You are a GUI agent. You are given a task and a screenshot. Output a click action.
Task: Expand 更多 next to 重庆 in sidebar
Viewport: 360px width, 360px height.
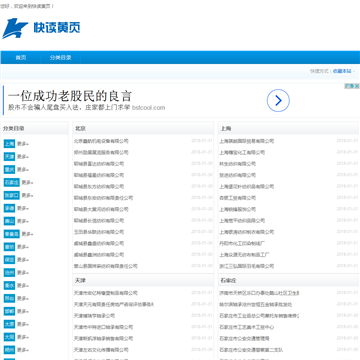(x=23, y=170)
